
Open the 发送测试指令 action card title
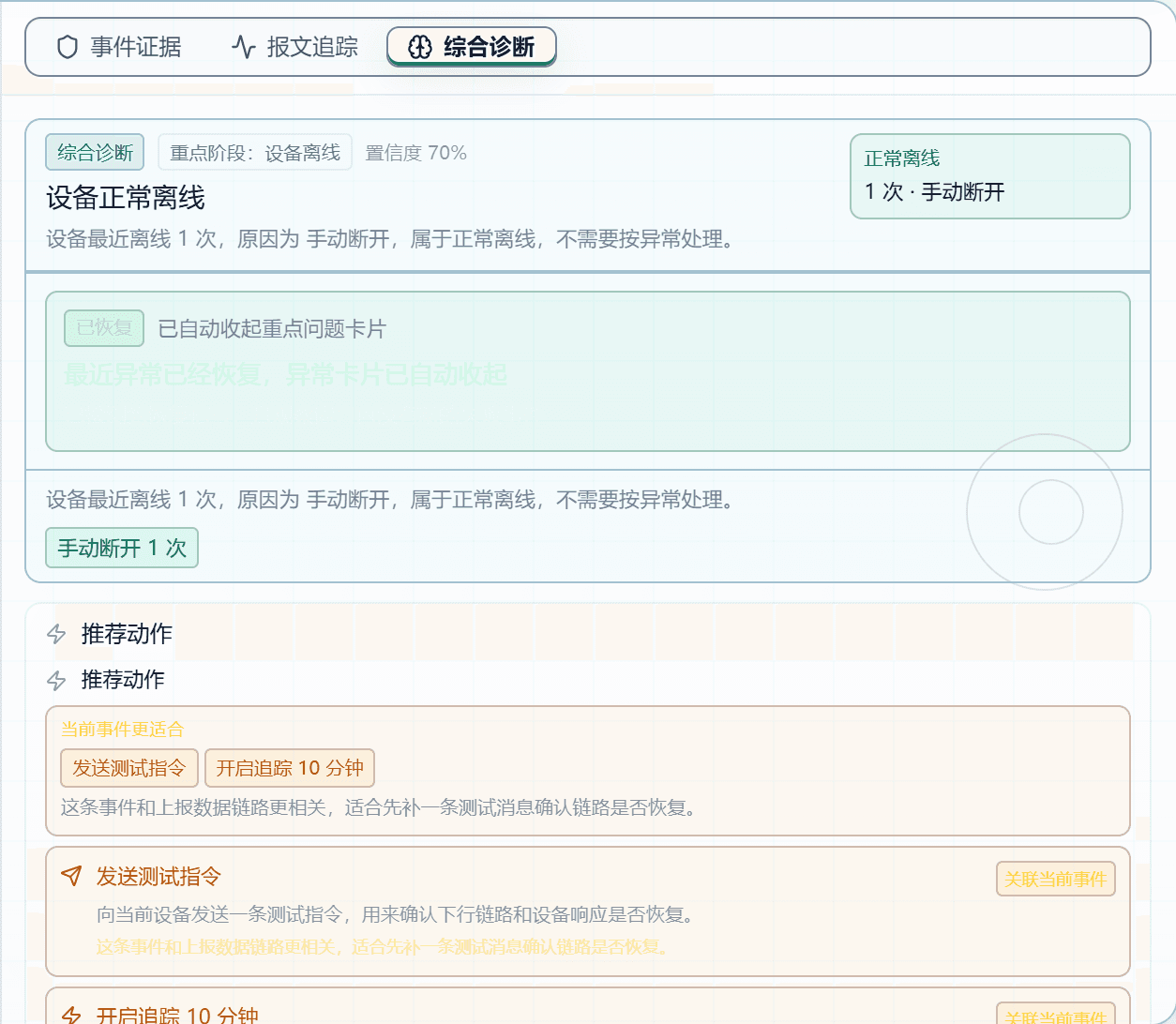tap(158, 877)
